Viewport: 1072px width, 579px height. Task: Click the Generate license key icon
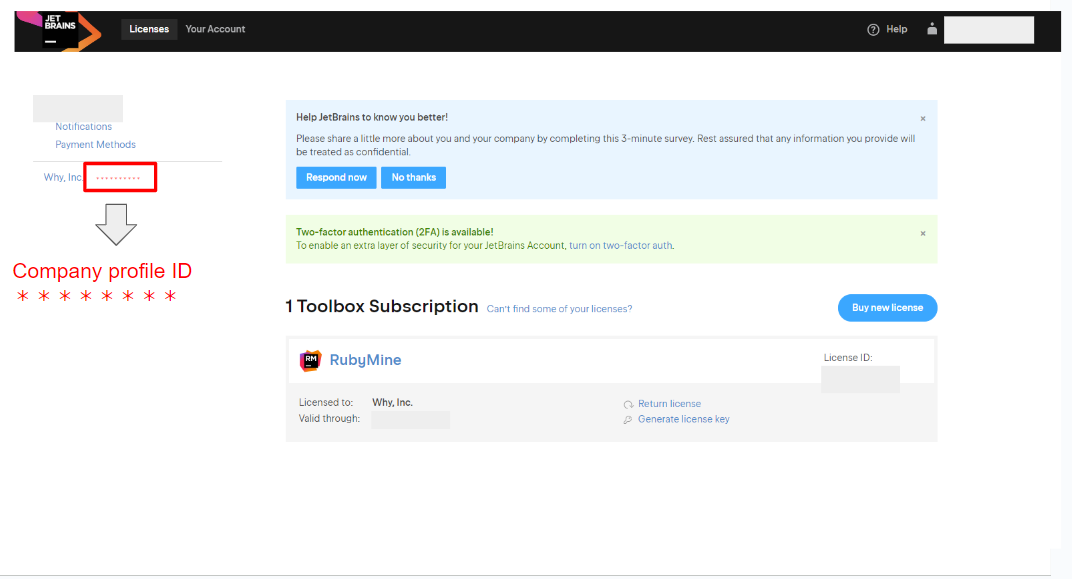628,420
